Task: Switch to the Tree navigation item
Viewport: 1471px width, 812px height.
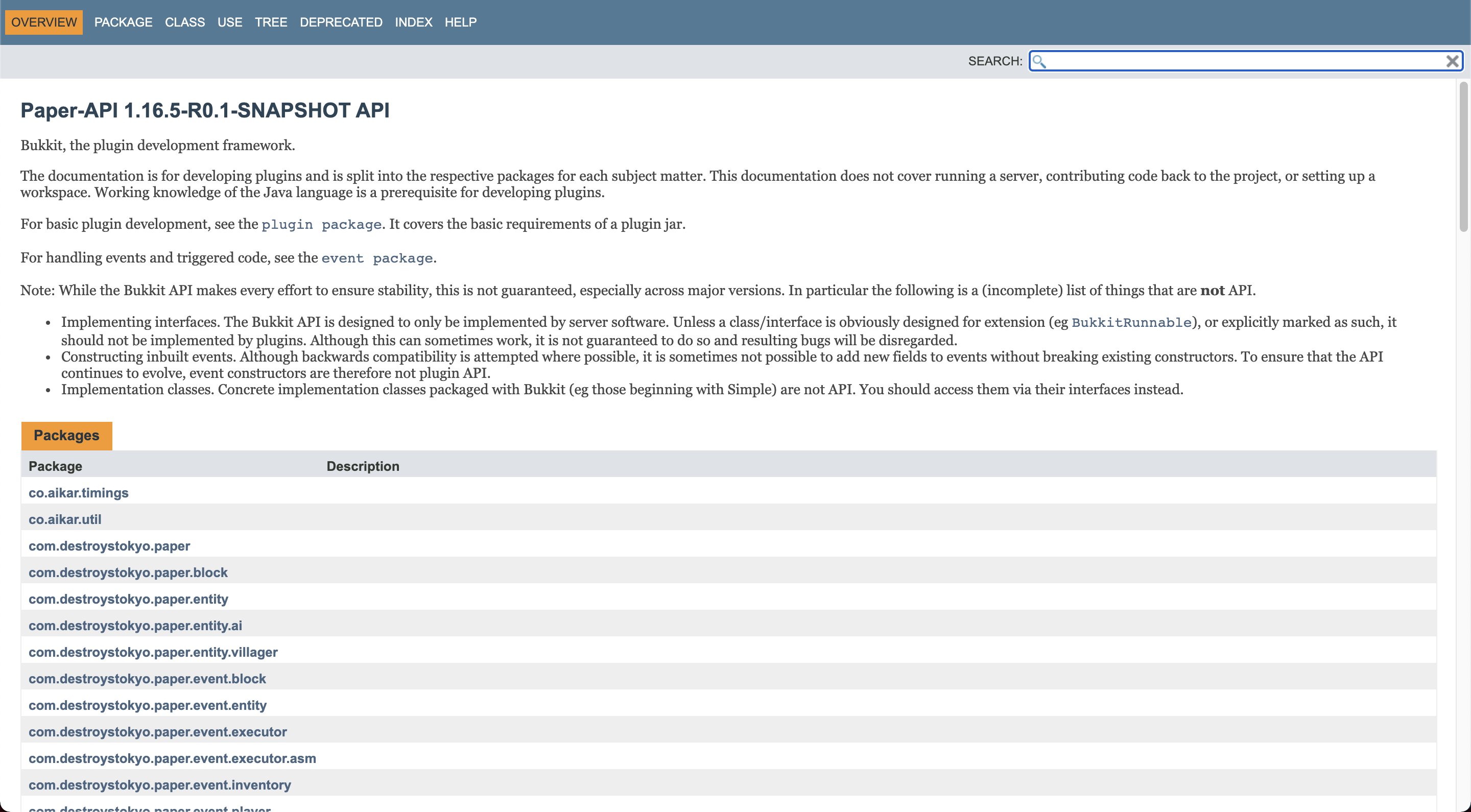Action: 271,22
